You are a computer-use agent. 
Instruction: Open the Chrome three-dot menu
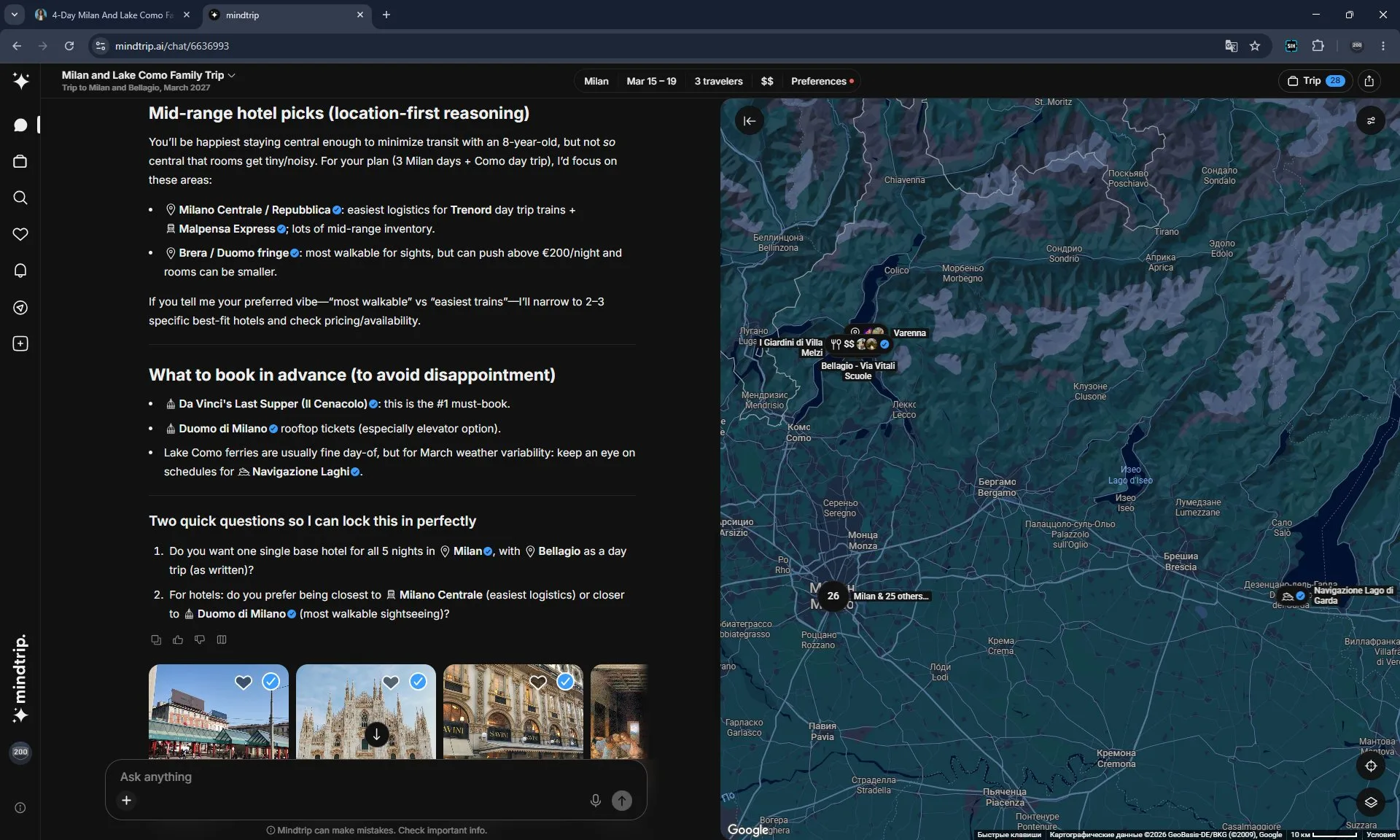(1383, 46)
